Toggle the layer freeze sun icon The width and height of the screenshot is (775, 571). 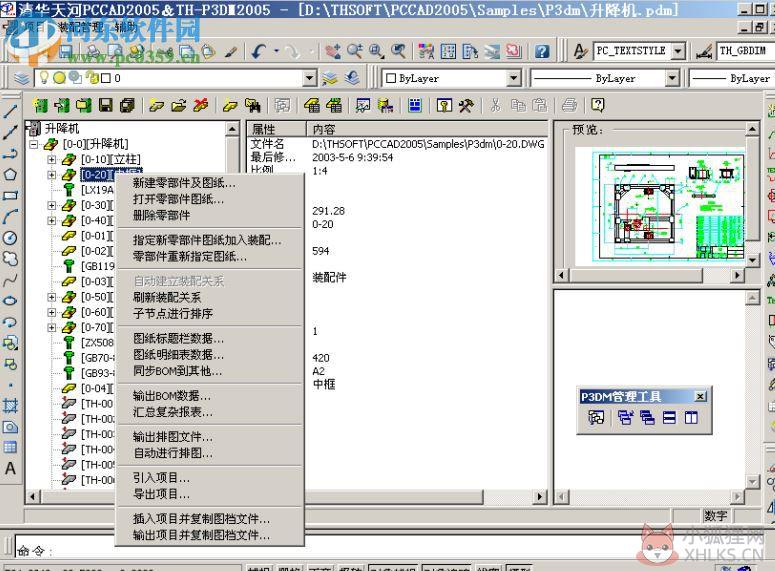60,78
